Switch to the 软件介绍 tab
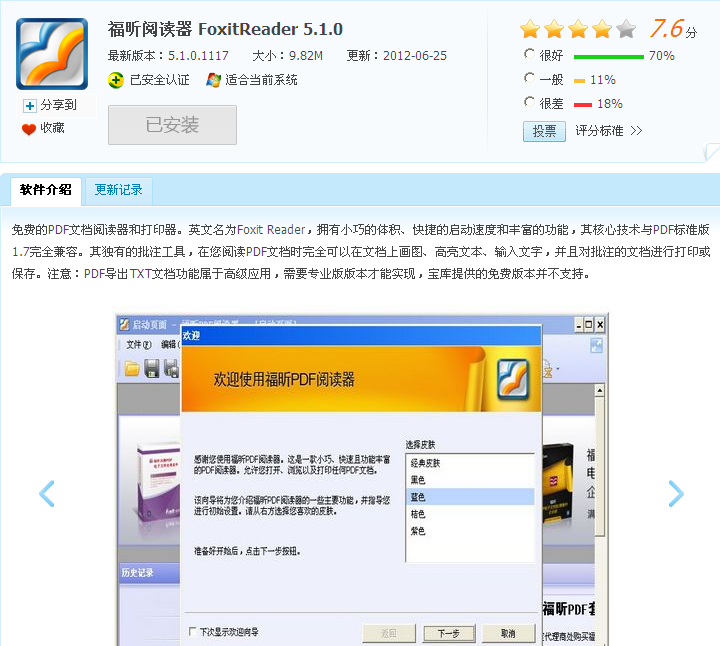 [x=46, y=189]
